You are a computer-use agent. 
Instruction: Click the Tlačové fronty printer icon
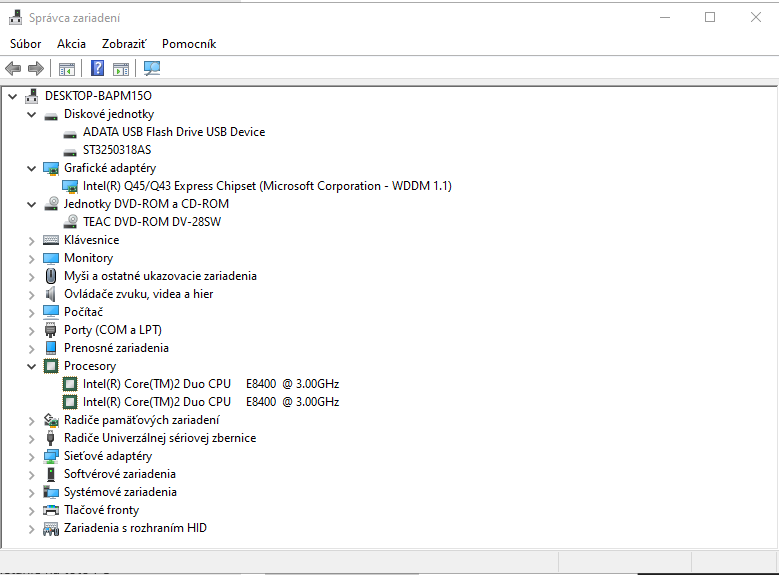pos(51,510)
